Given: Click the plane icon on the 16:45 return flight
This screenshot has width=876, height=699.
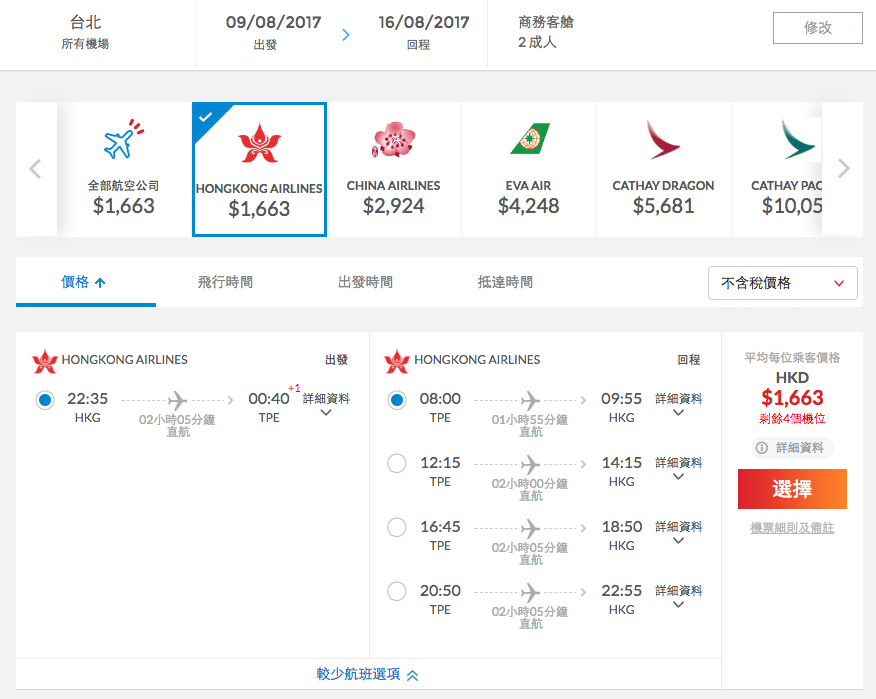Looking at the screenshot, I should [x=530, y=528].
